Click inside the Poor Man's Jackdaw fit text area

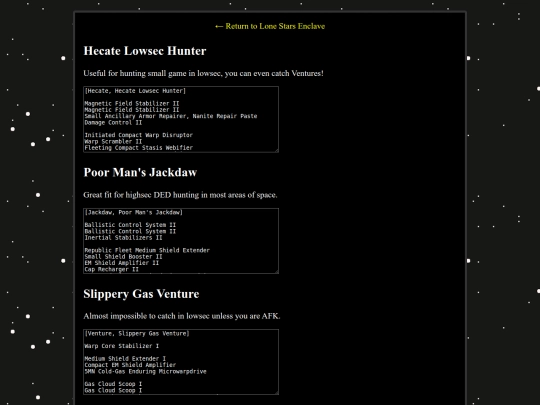pyautogui.click(x=181, y=241)
